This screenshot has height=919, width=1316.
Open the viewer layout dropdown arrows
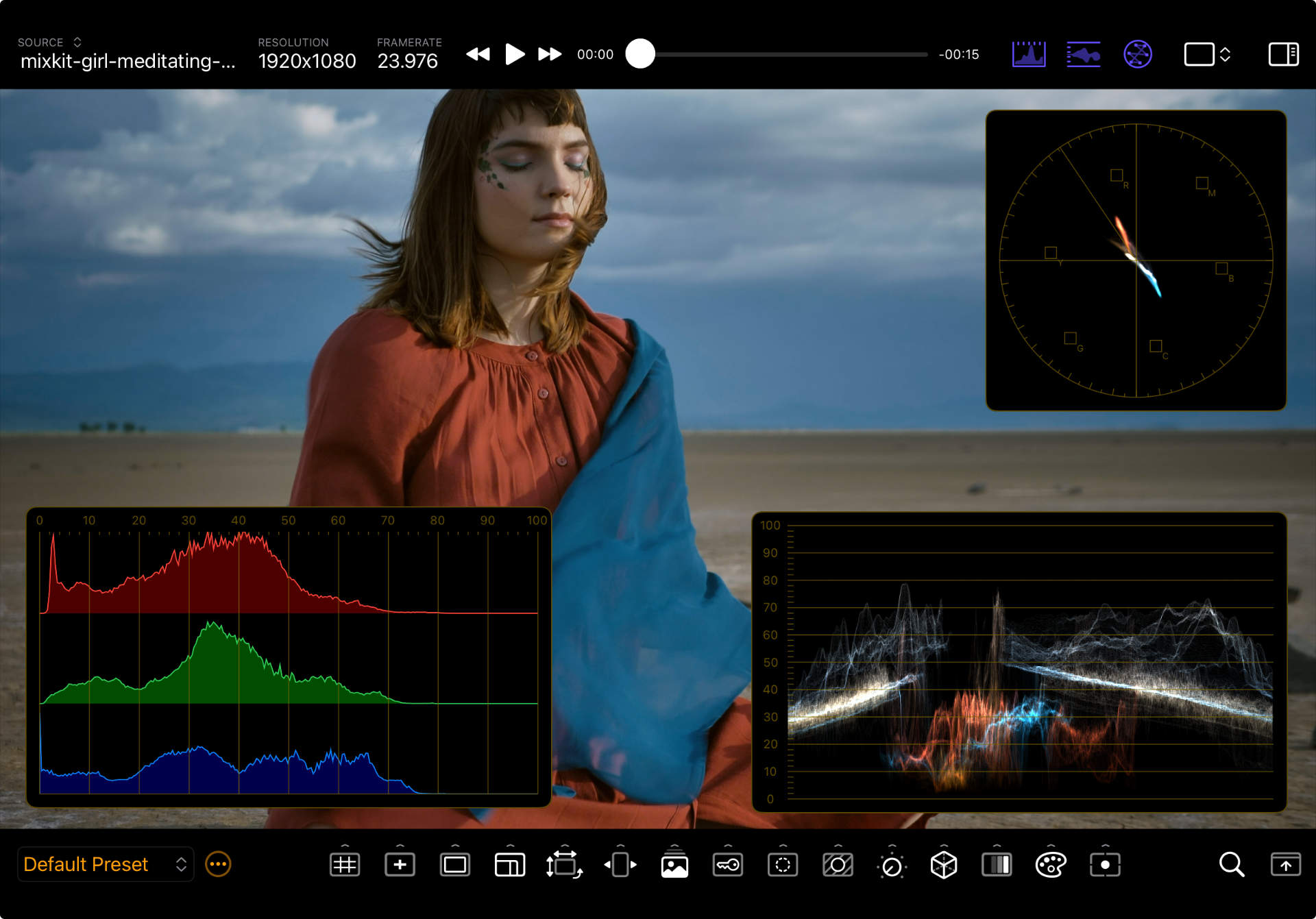click(1225, 54)
